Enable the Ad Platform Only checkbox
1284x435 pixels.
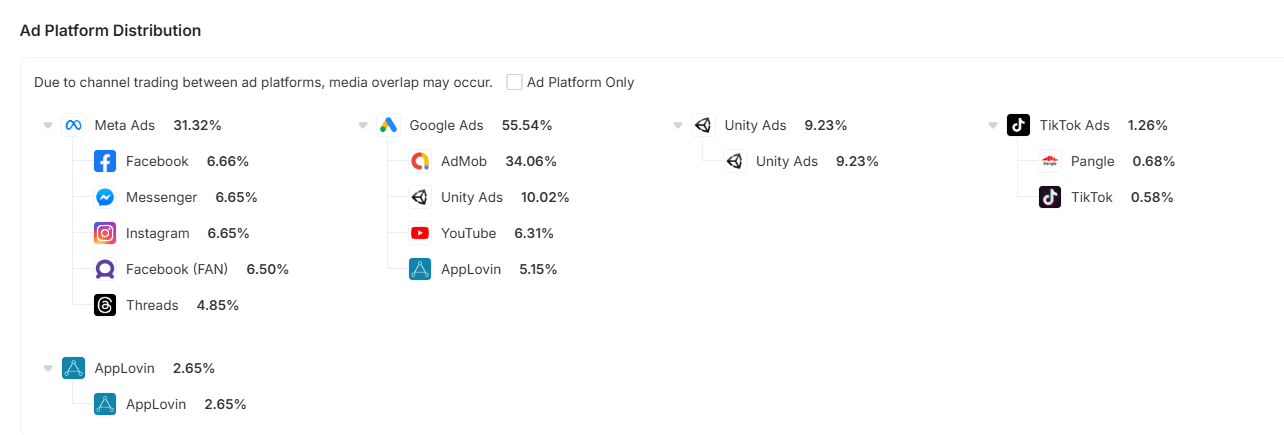click(x=514, y=82)
